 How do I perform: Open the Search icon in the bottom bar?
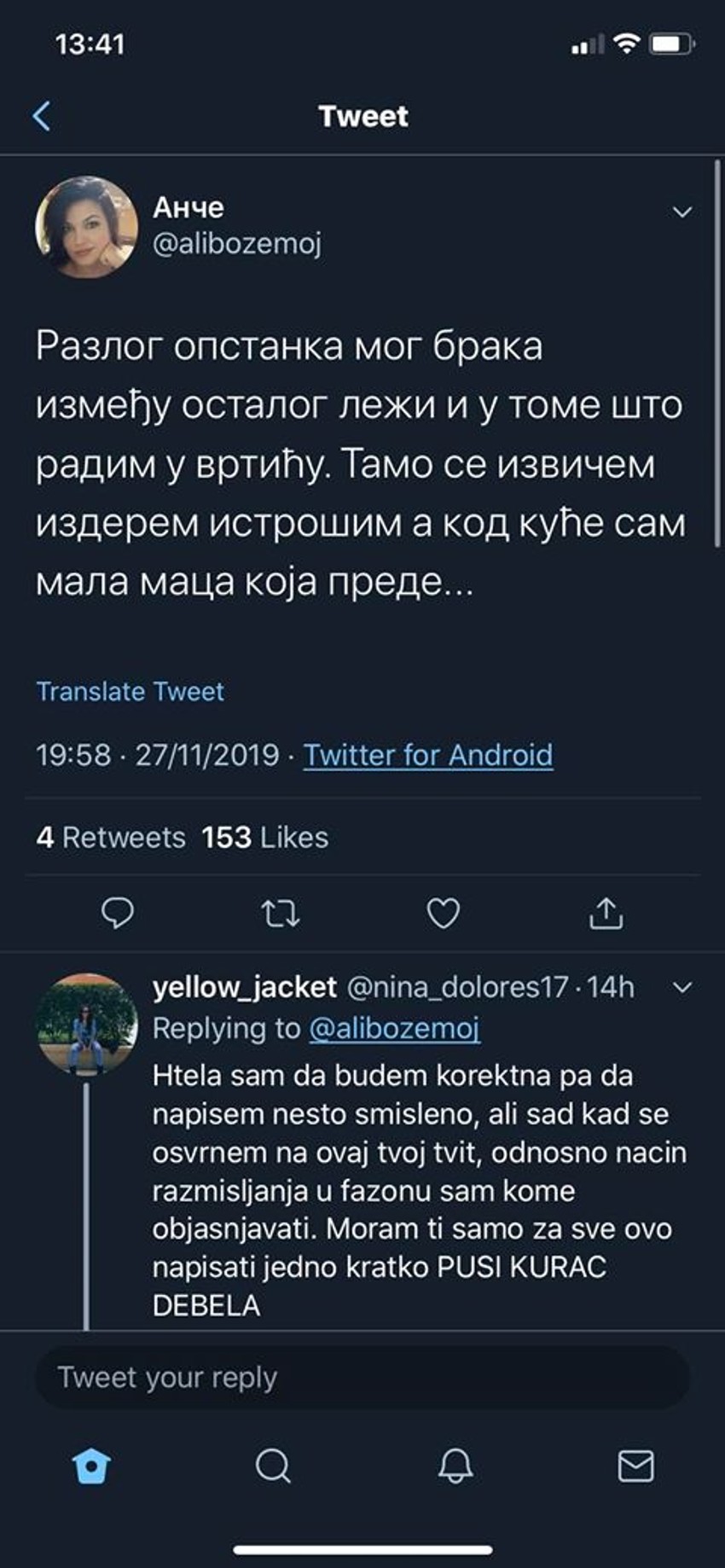coord(273,1465)
